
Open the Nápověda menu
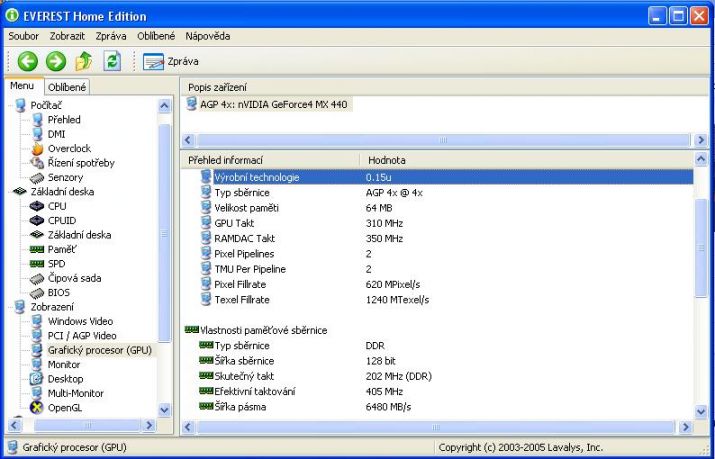207,36
